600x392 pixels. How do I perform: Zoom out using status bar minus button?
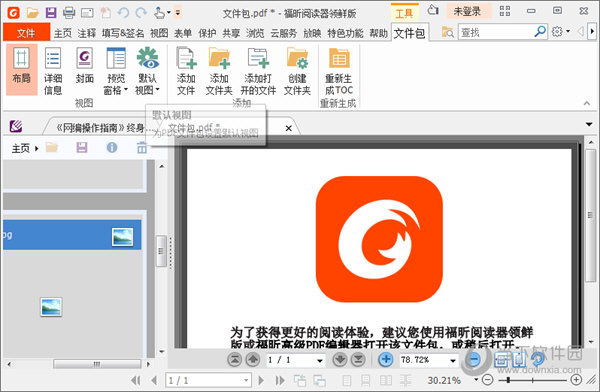click(488, 380)
